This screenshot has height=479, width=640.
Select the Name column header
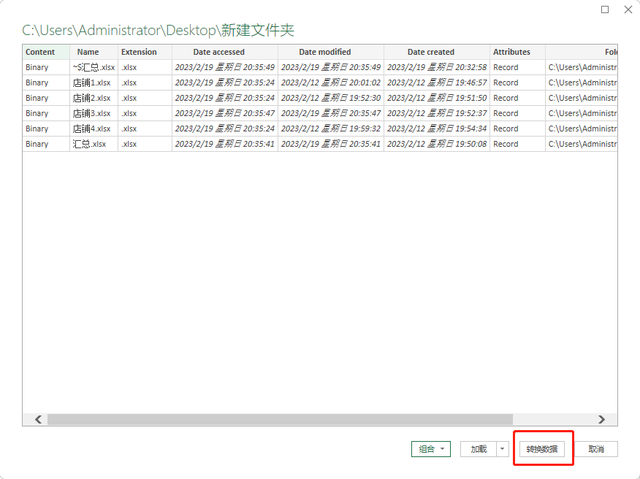(94, 52)
